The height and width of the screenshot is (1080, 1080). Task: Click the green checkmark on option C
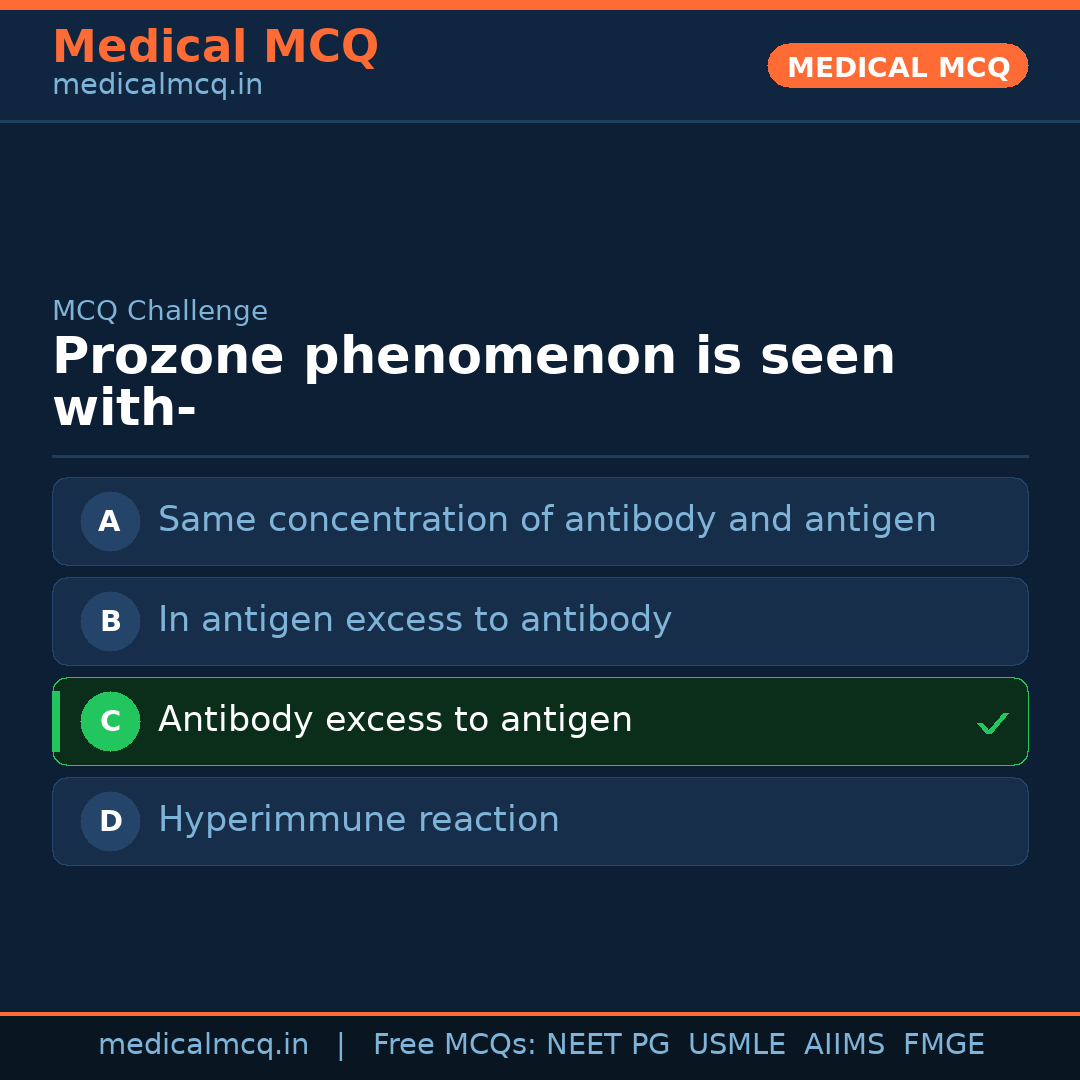(992, 723)
